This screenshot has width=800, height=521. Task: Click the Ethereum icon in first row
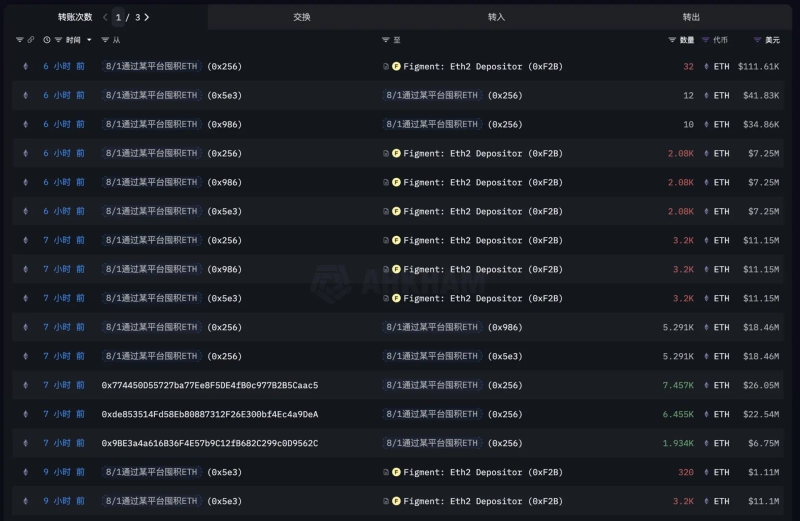pyautogui.click(x=26, y=67)
